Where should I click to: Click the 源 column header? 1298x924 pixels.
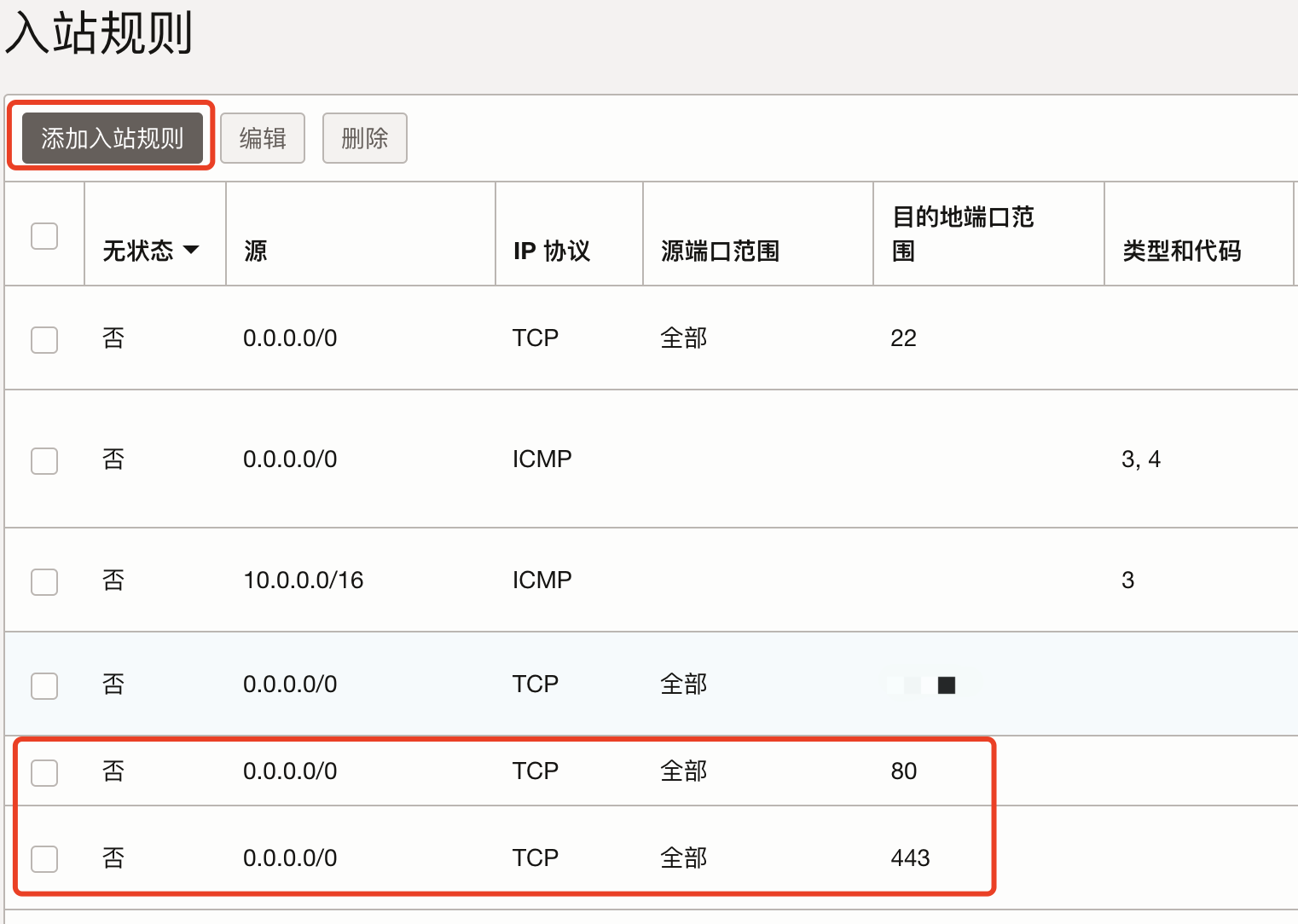[255, 251]
